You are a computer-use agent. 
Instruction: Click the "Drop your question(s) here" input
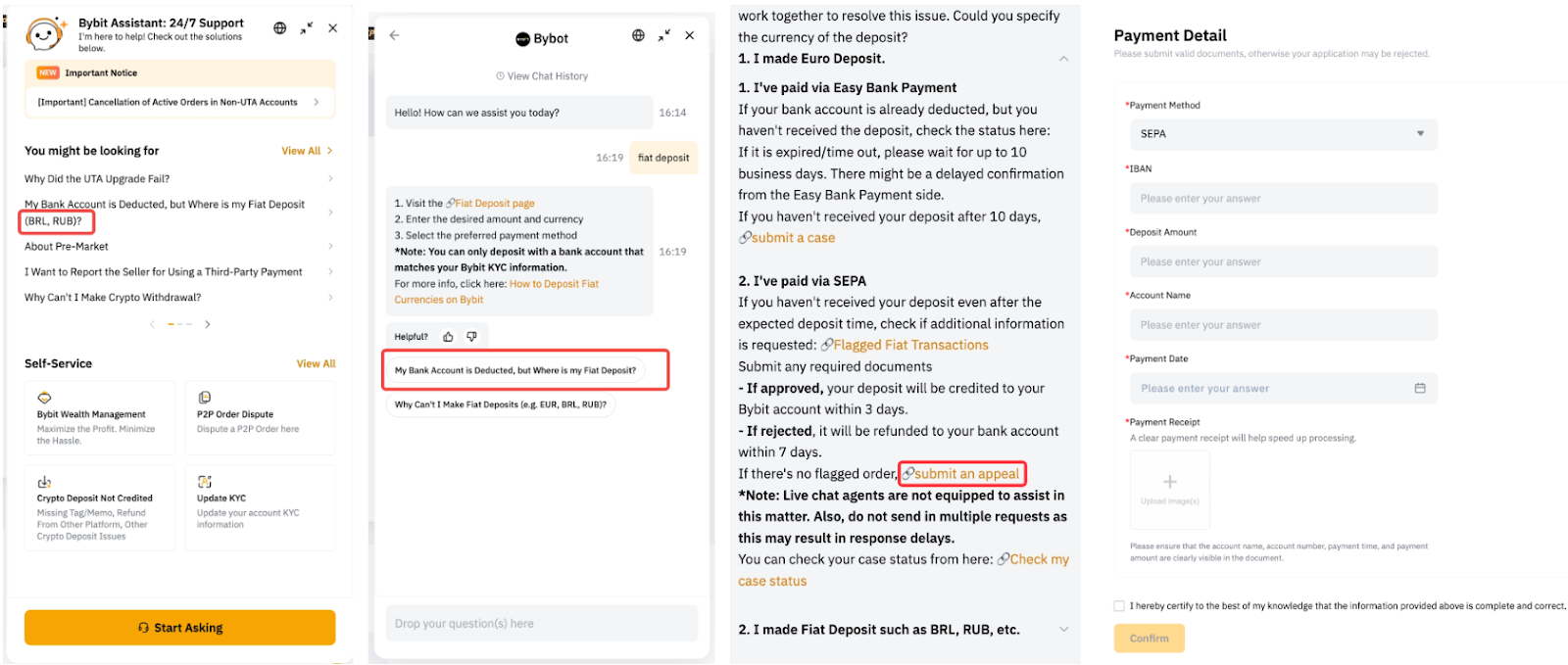tap(541, 624)
